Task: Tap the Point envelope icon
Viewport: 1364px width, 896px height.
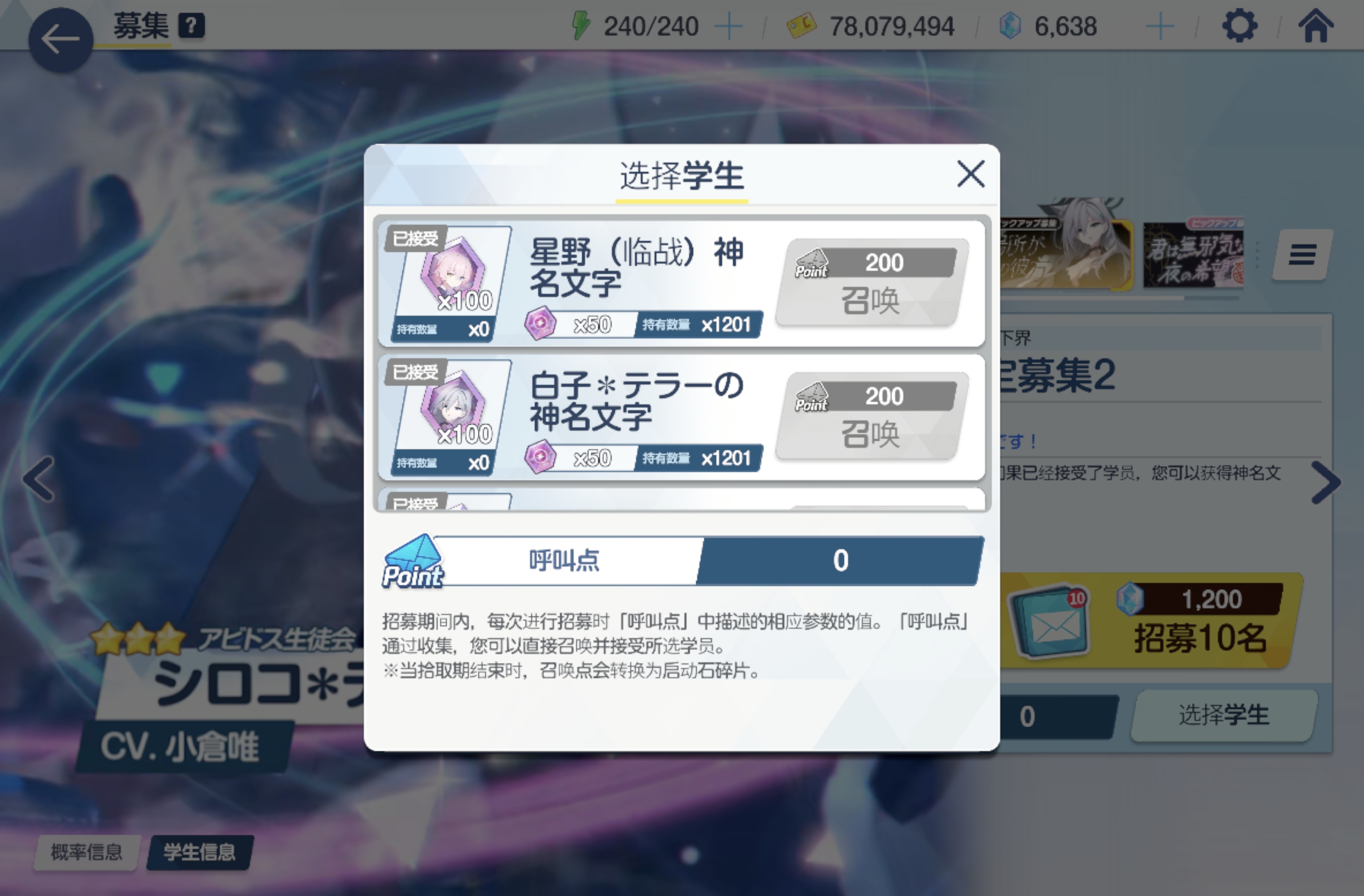Action: [x=412, y=561]
